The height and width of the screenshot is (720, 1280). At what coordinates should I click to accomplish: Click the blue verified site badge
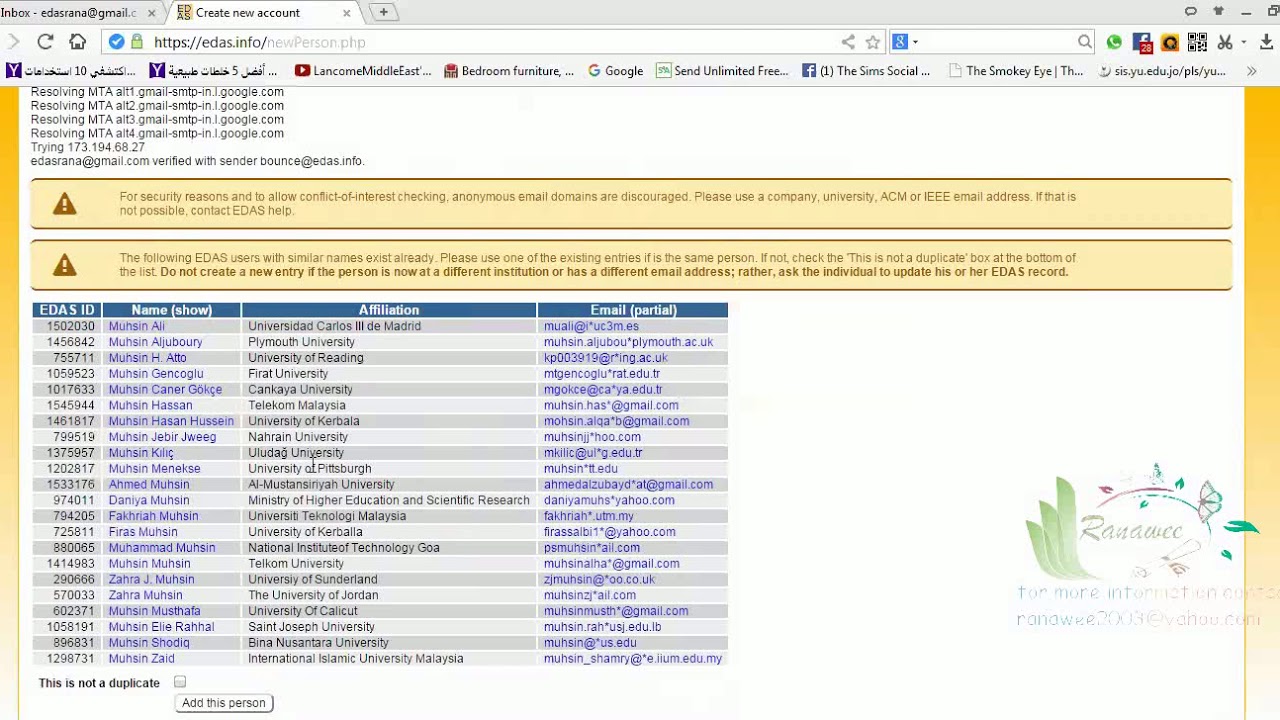coord(116,42)
